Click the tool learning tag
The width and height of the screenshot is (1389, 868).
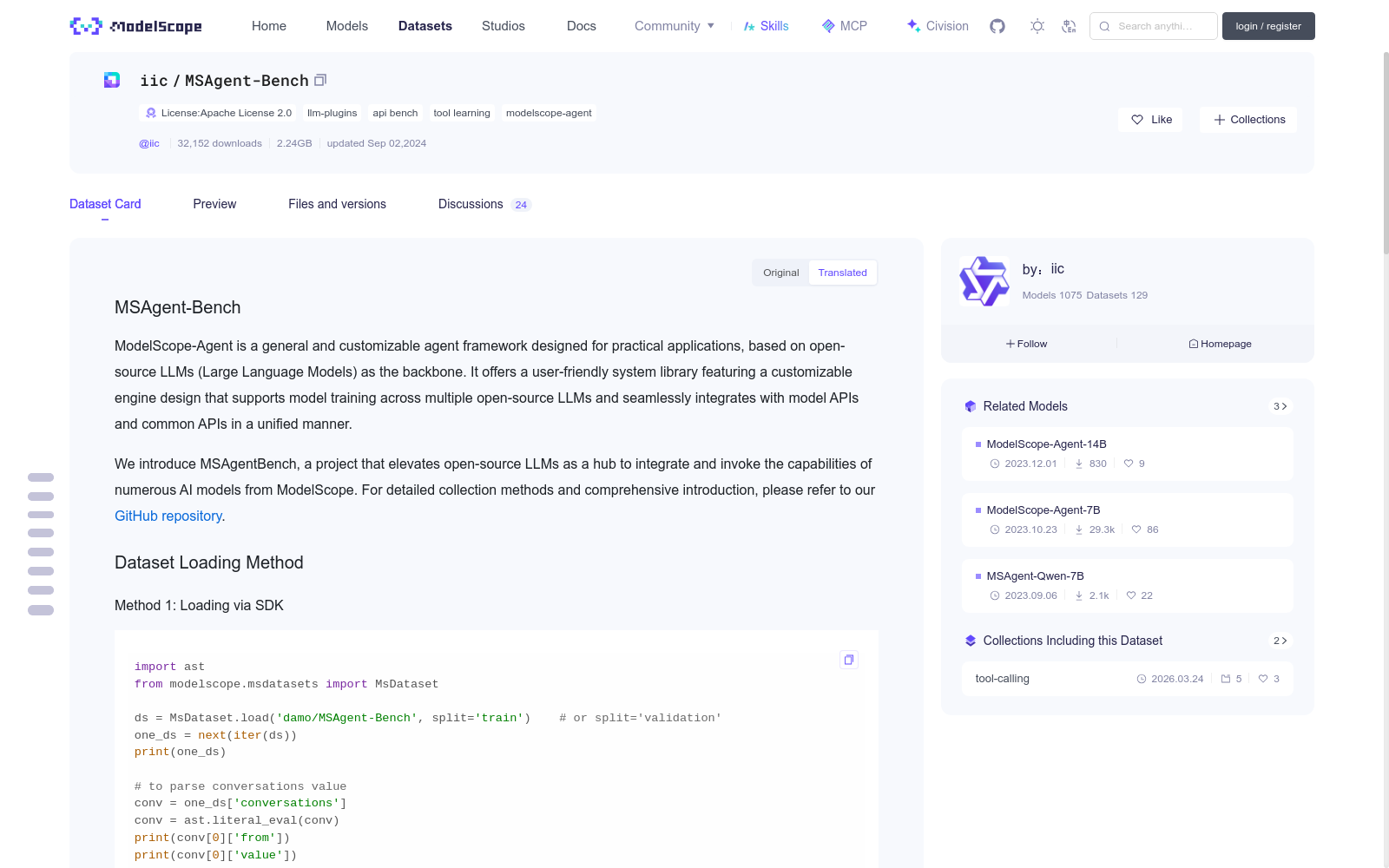(462, 113)
